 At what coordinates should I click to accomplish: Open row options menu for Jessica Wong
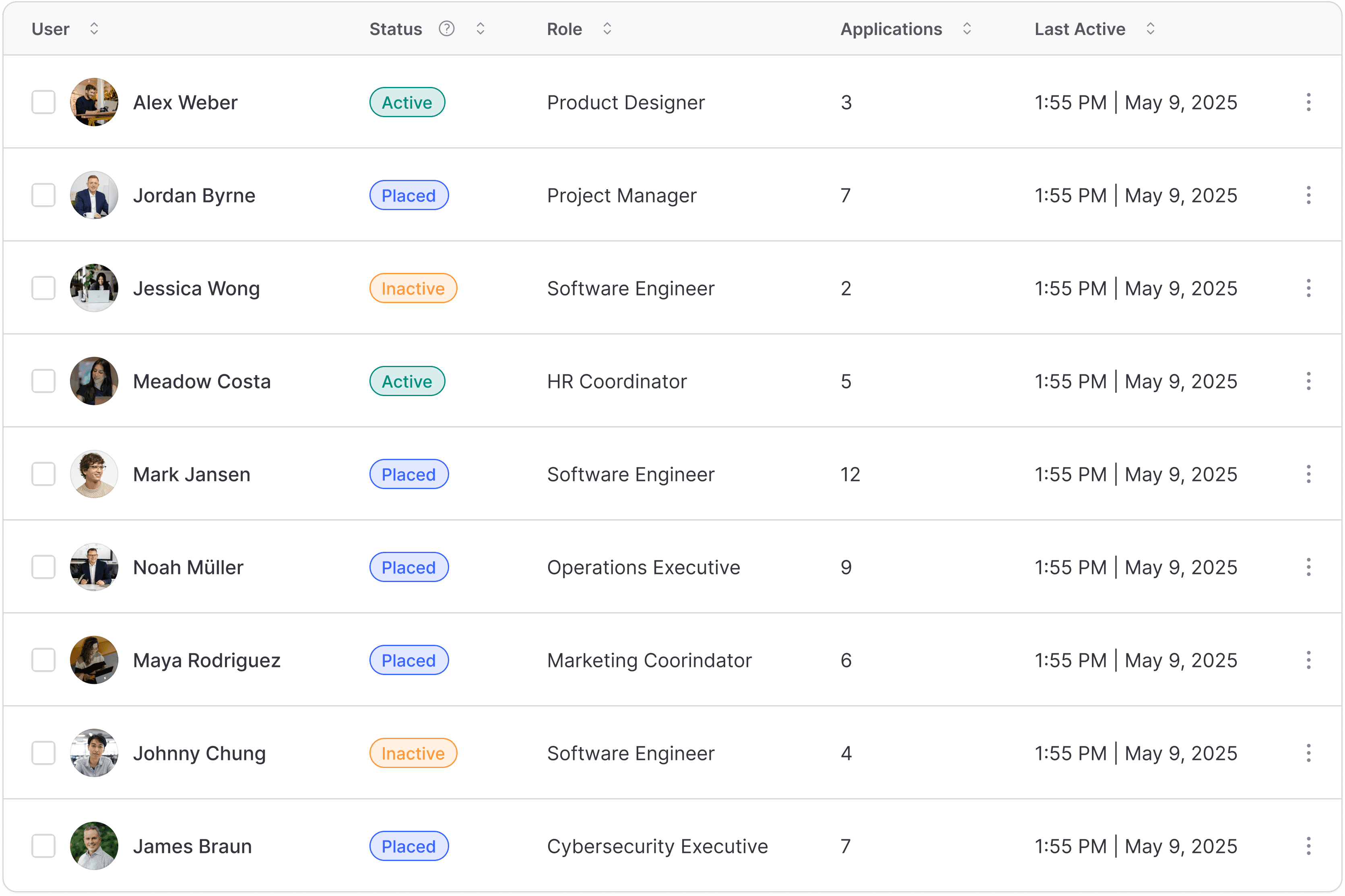click(x=1308, y=288)
